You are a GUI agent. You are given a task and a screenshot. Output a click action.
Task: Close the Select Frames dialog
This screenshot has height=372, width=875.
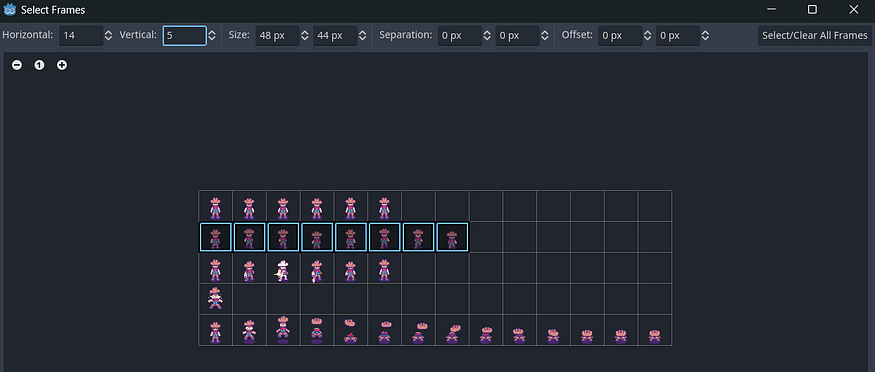click(853, 9)
